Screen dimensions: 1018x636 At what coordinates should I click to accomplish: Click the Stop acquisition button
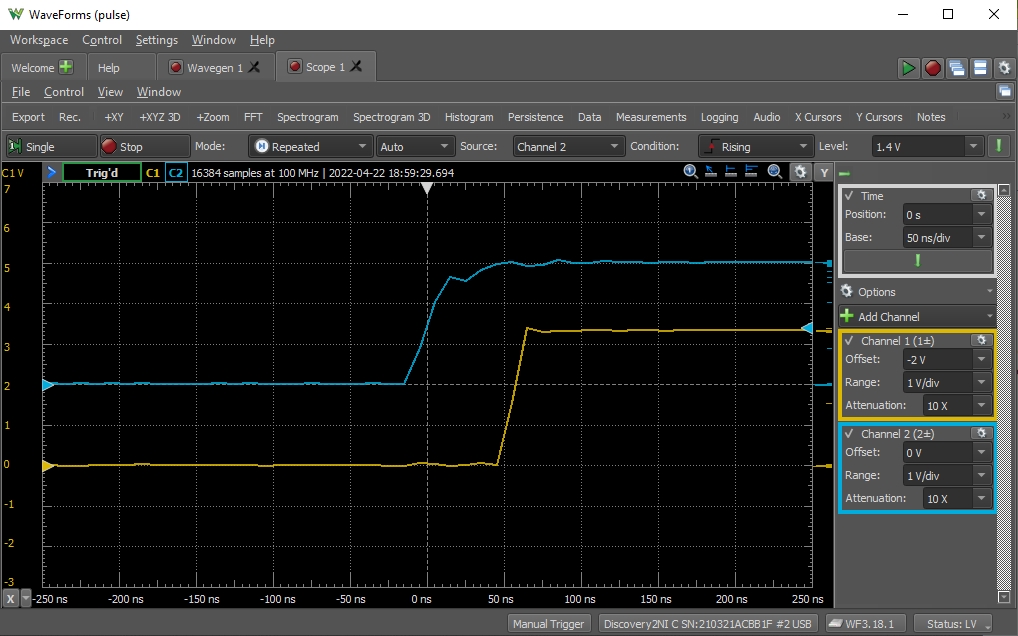(145, 147)
